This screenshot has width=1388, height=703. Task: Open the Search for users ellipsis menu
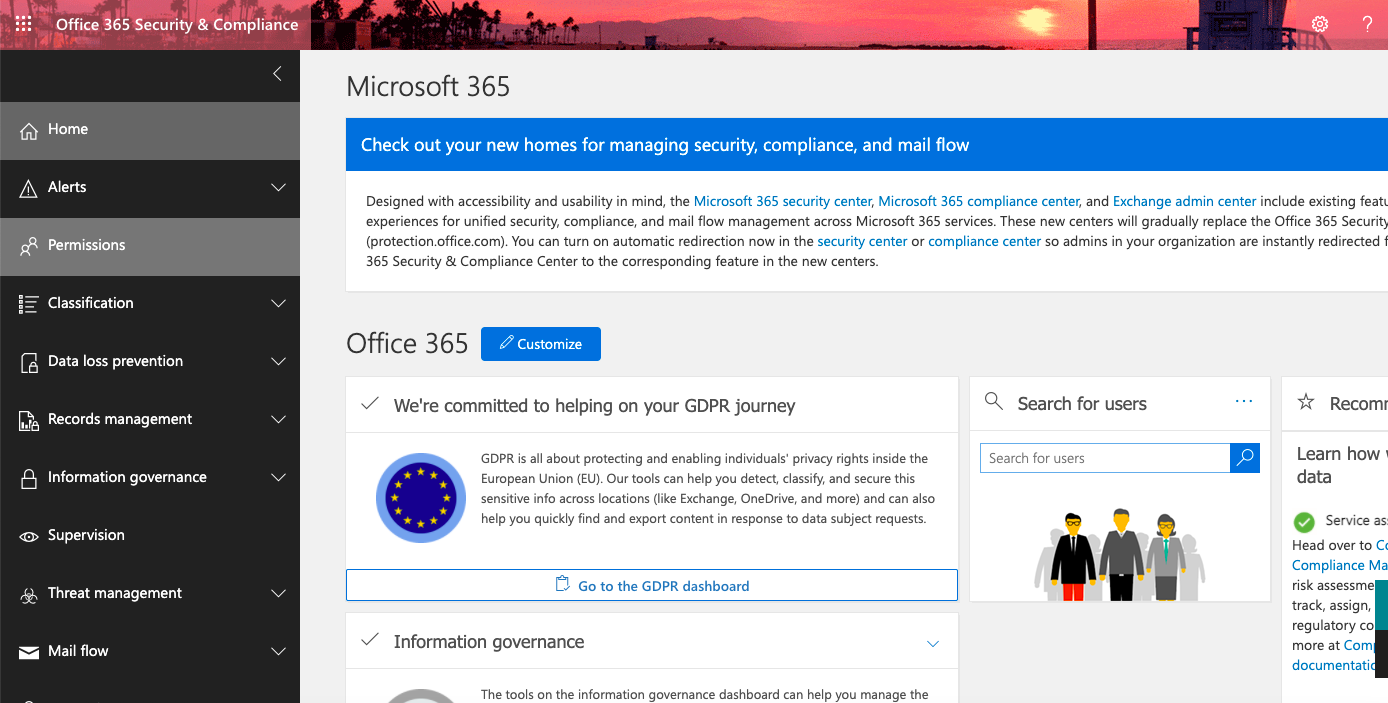[x=1244, y=402]
